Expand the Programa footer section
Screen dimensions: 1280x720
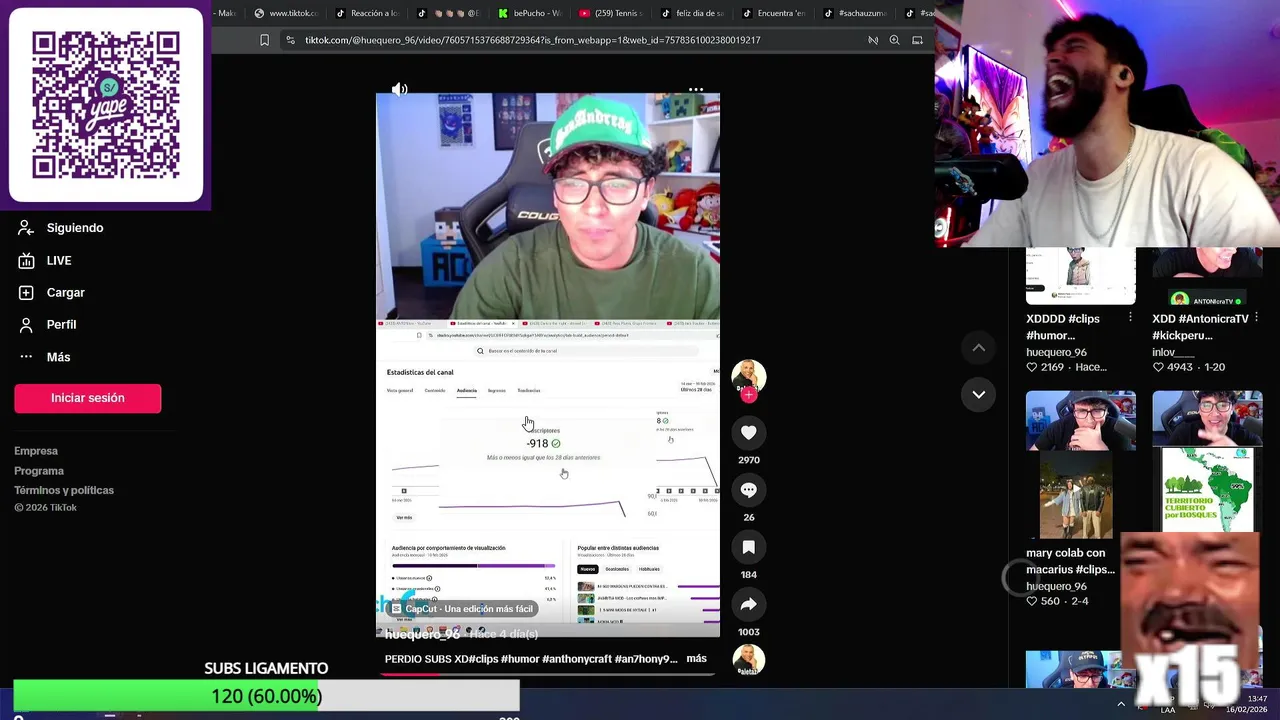point(39,471)
